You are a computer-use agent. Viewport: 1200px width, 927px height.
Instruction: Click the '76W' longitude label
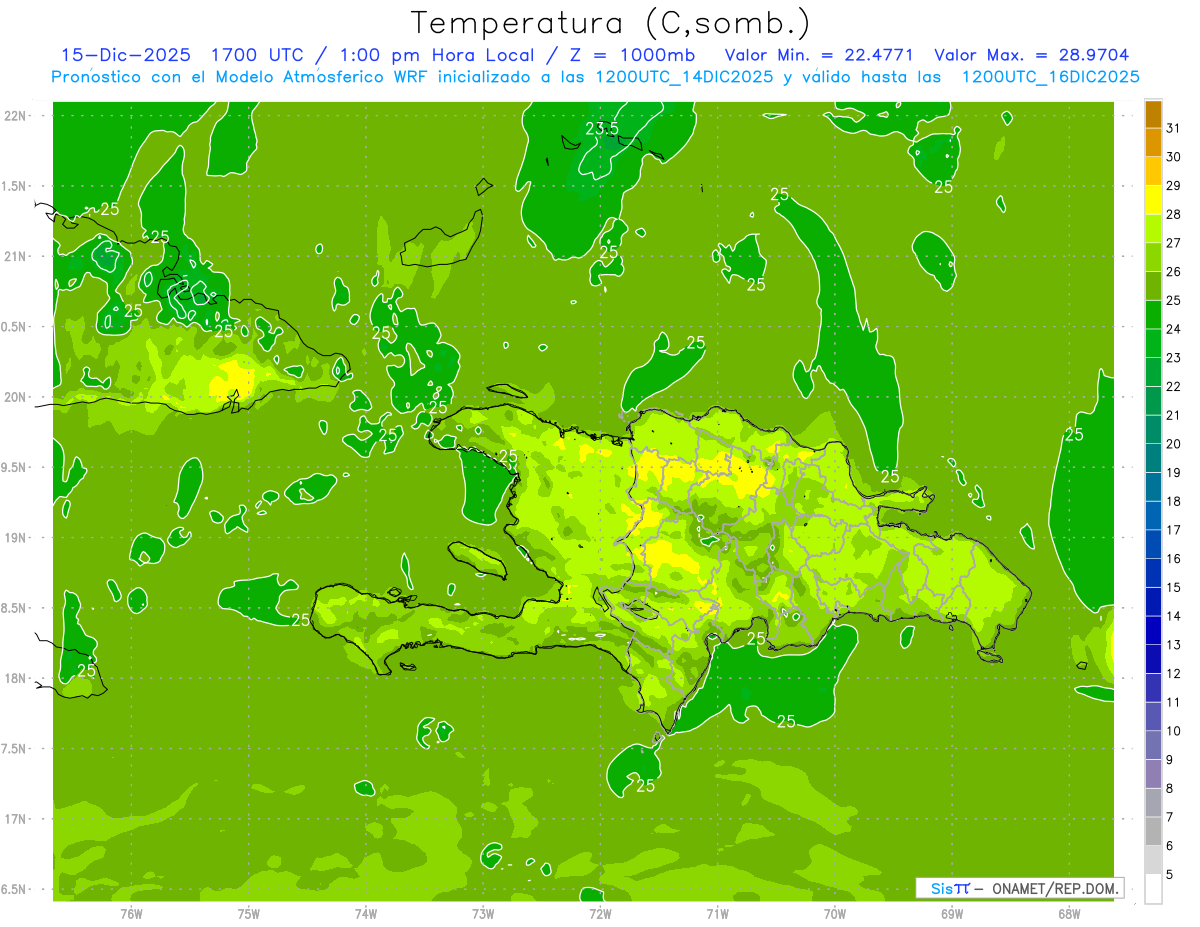(x=131, y=913)
